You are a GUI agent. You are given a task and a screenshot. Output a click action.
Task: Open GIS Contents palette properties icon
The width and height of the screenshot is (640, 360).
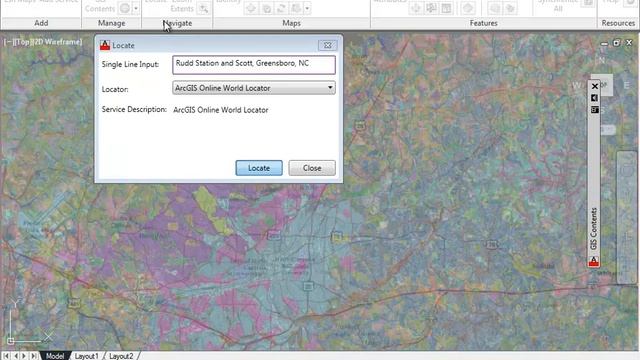595,109
